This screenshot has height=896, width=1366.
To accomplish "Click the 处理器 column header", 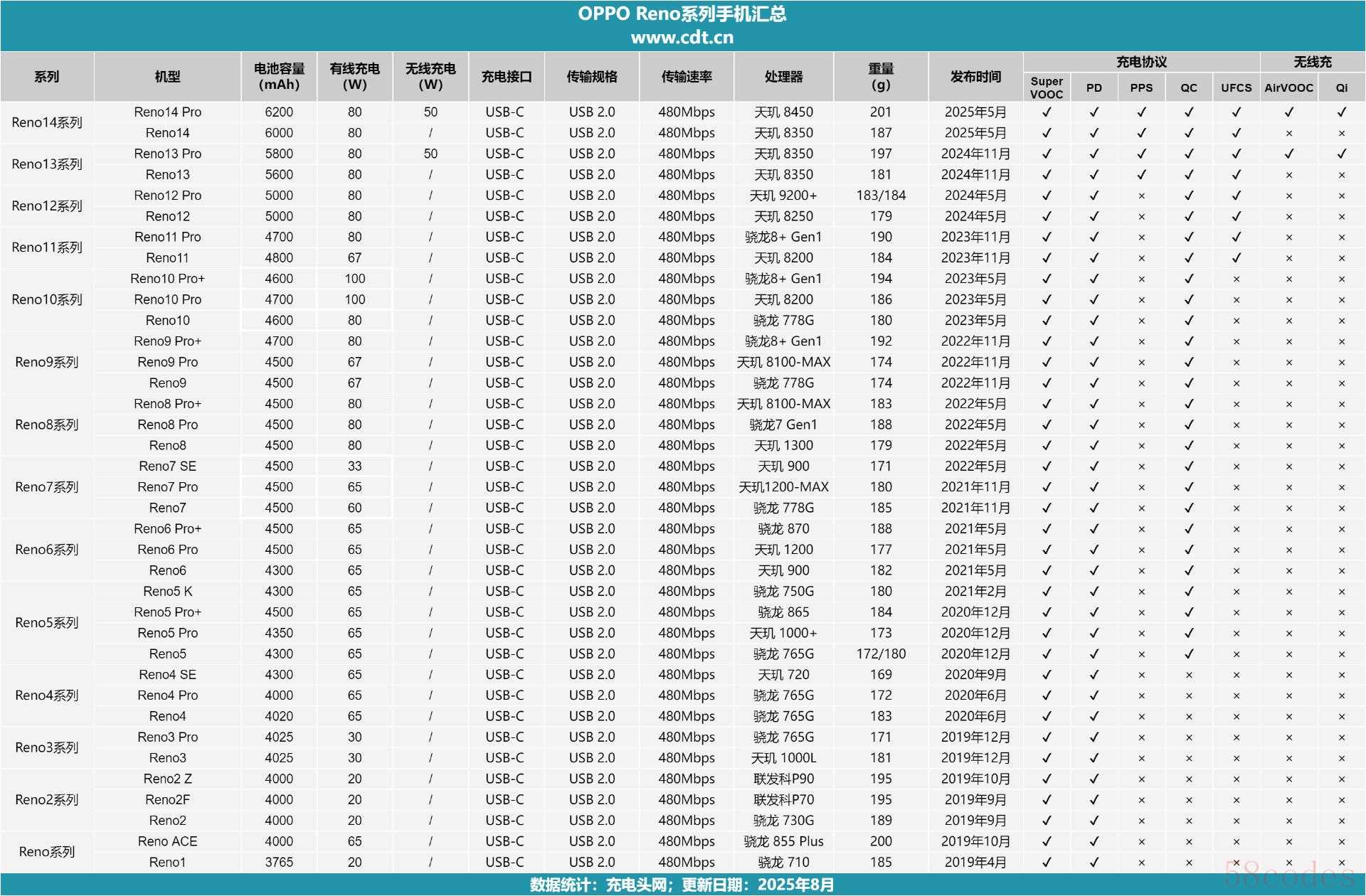I will tap(783, 77).
